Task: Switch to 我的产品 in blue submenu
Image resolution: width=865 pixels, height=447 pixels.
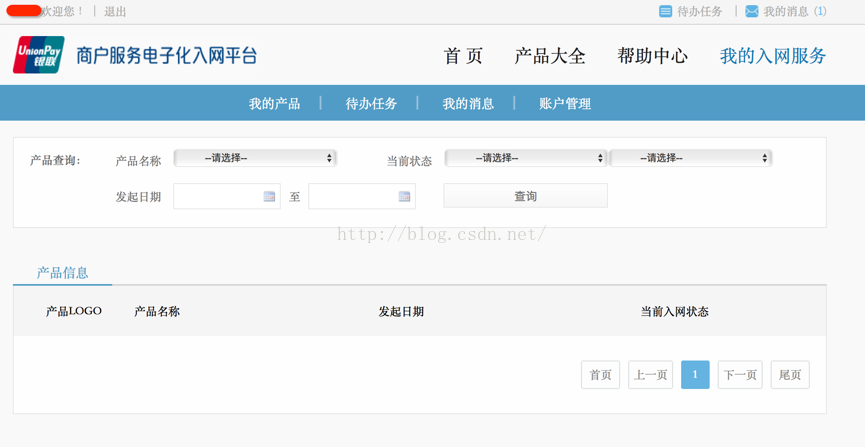Action: [274, 103]
